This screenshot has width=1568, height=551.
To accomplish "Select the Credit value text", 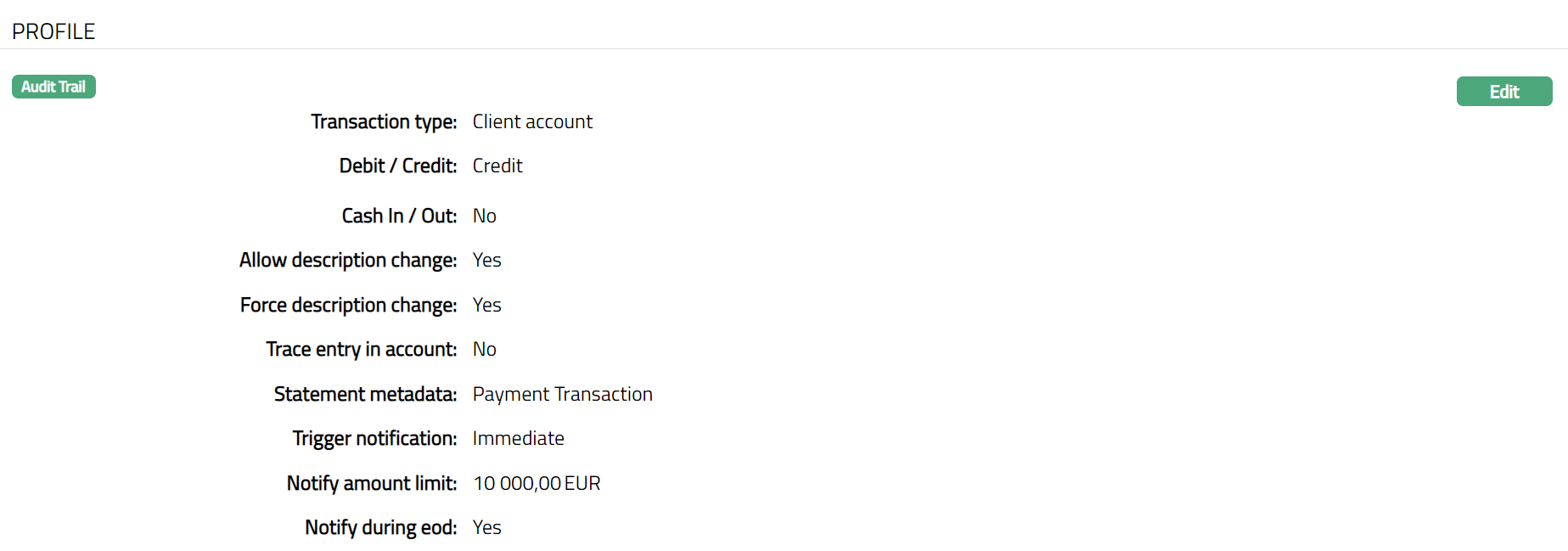I will (497, 166).
